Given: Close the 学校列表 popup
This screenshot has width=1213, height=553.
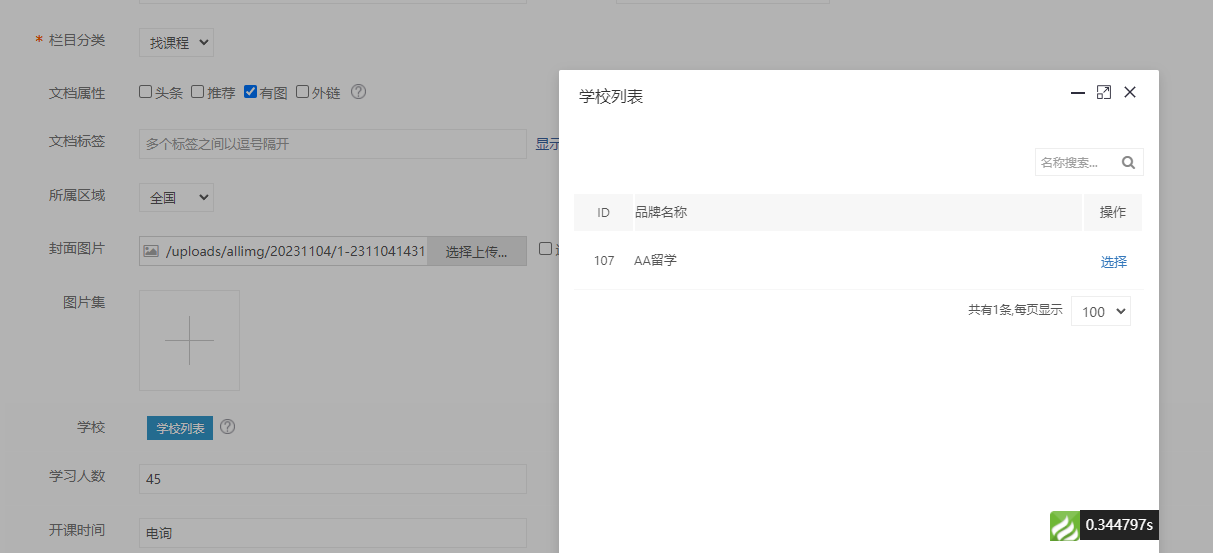Looking at the screenshot, I should pos(1130,92).
